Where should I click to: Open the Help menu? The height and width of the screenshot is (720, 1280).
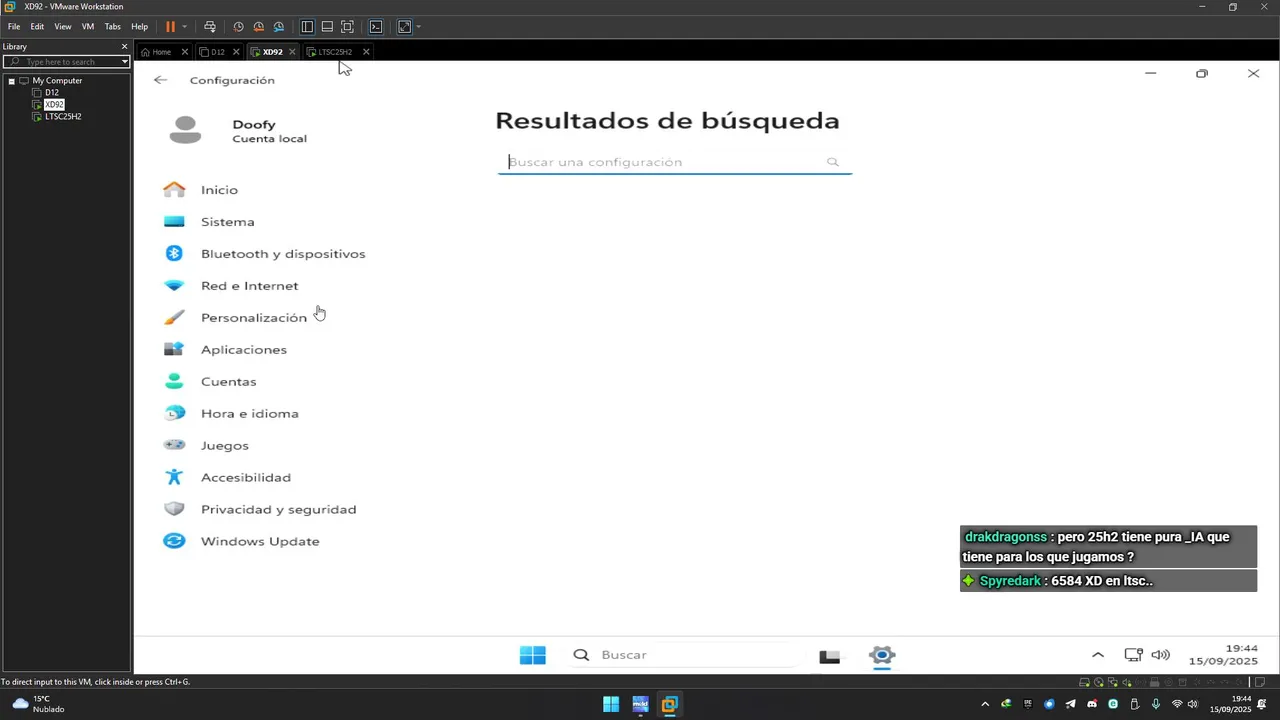point(139,27)
